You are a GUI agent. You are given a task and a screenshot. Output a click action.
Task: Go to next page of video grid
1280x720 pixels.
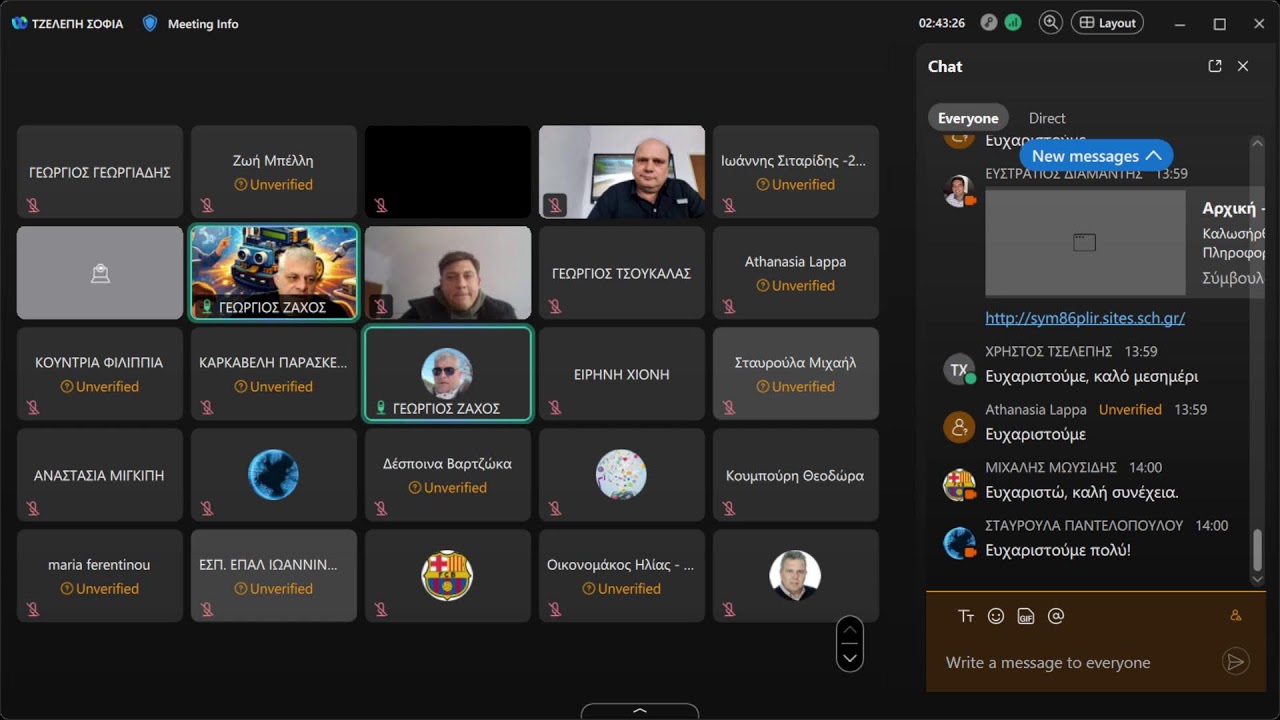tap(850, 657)
